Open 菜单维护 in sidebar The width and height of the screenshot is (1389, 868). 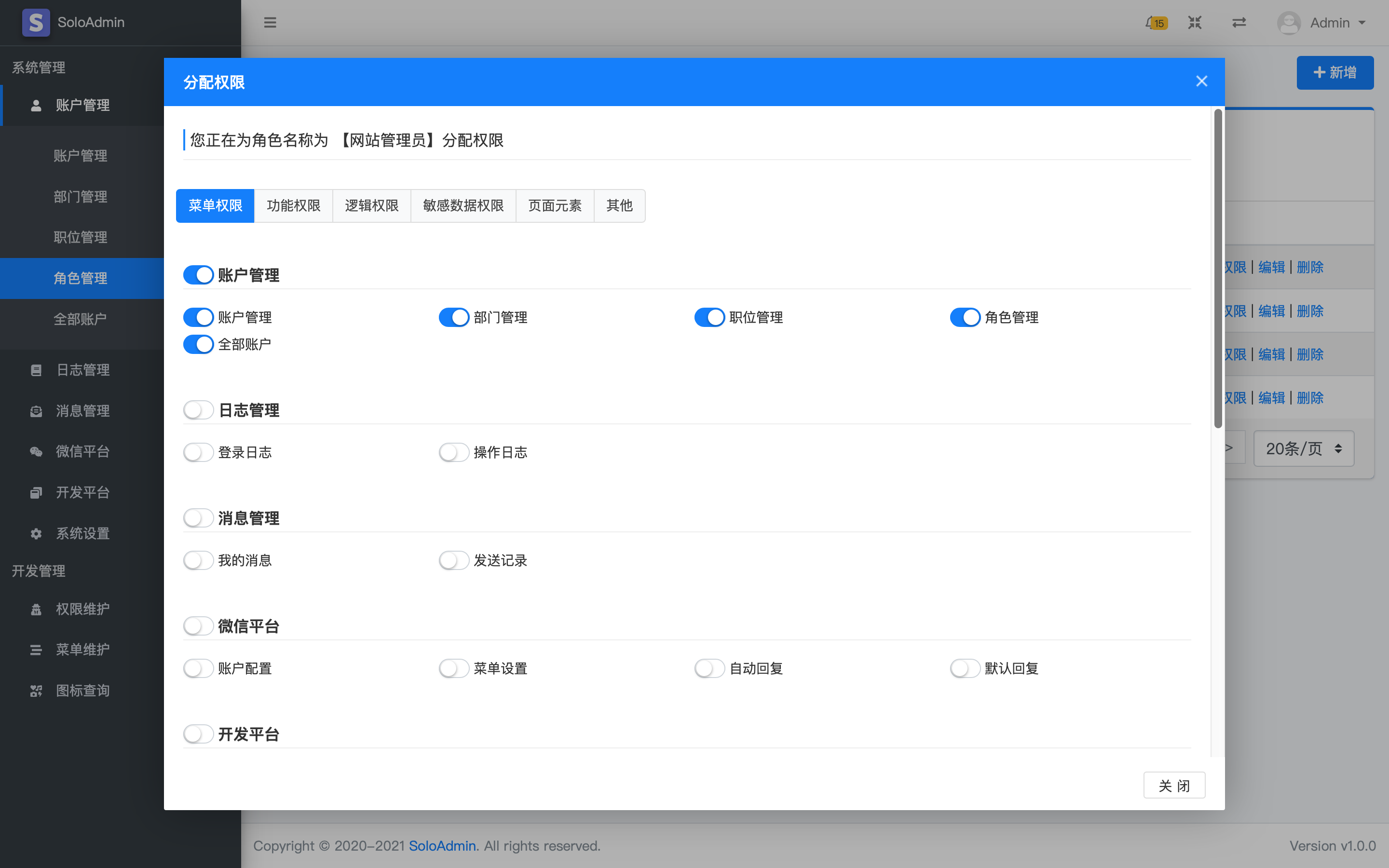(x=82, y=649)
